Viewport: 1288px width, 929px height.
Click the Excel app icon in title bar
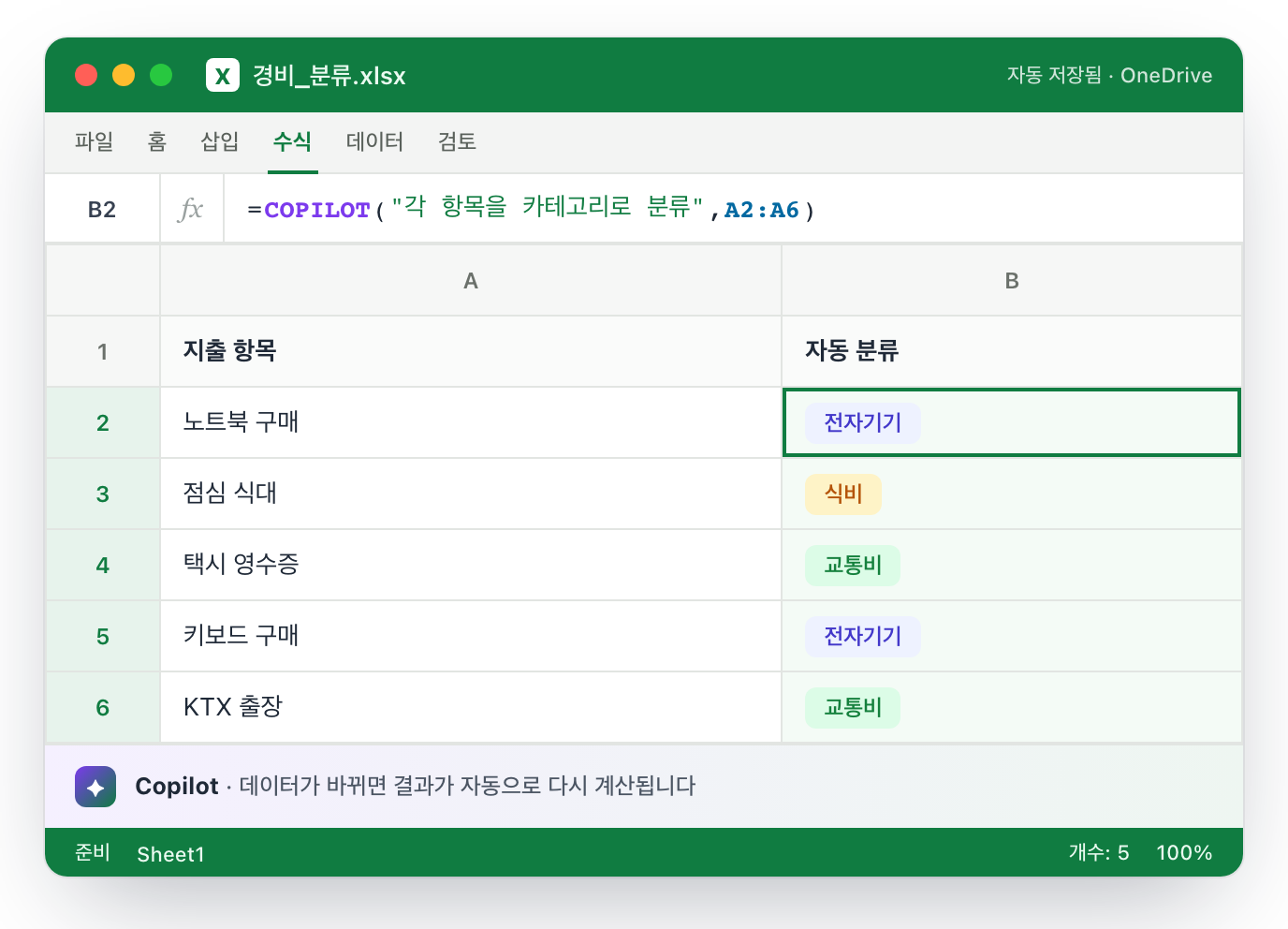coord(223,75)
